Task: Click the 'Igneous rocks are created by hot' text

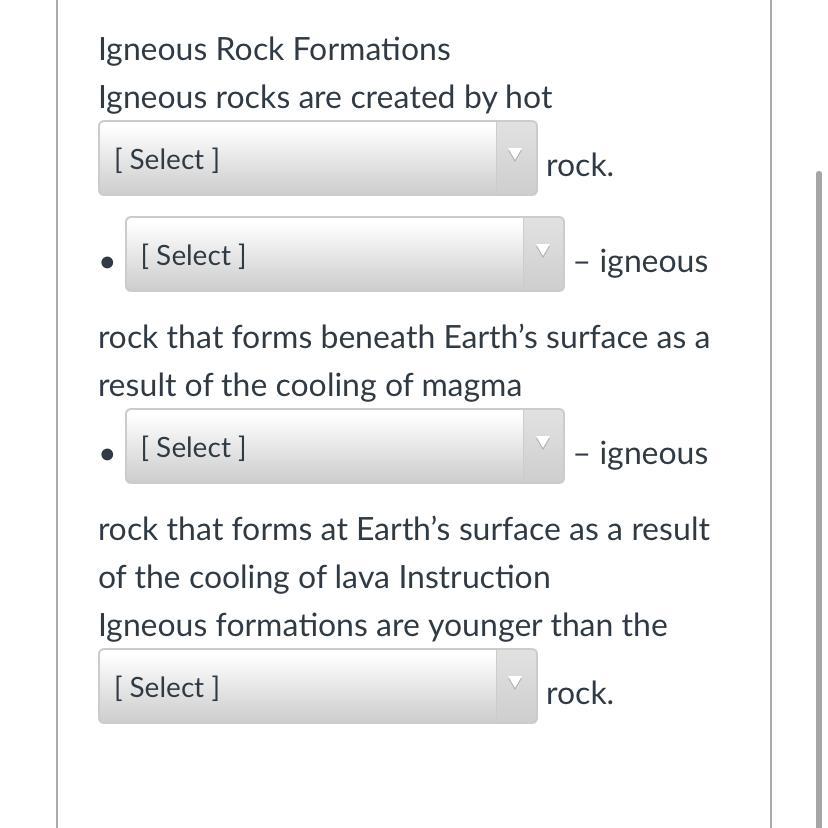Action: [x=325, y=97]
